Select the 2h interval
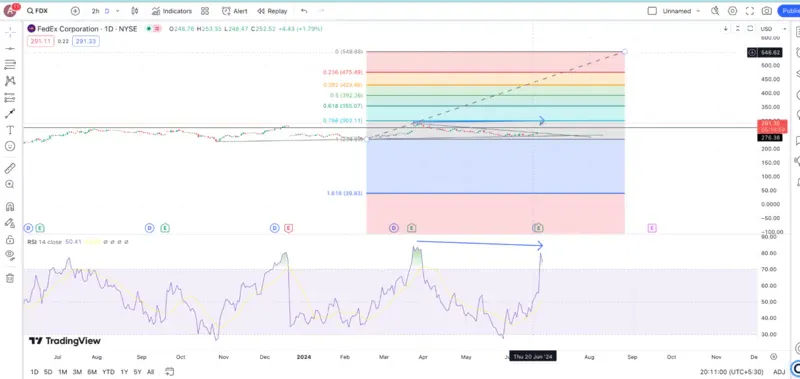 pos(95,11)
